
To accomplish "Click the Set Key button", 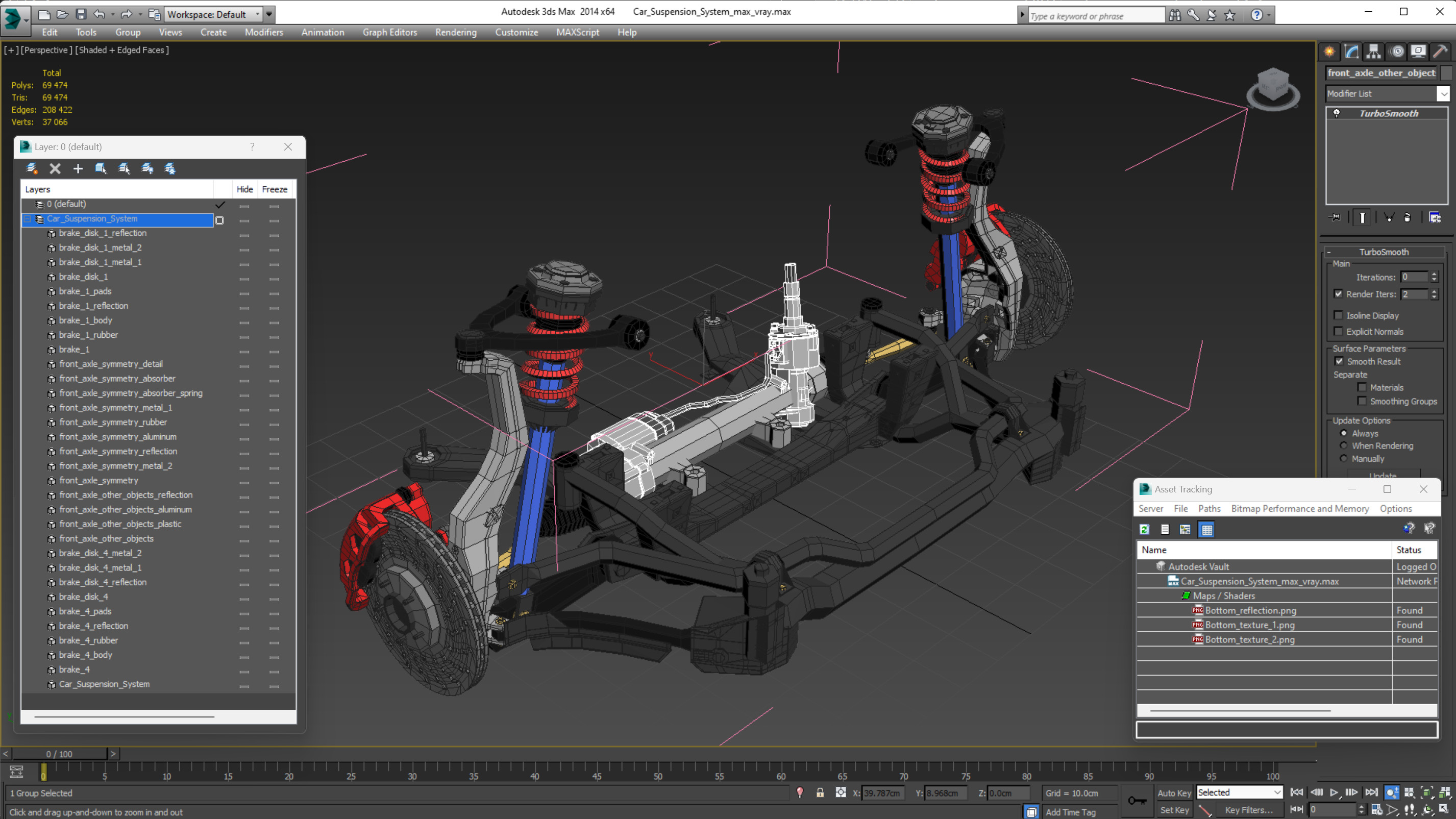I will pyautogui.click(x=1174, y=810).
